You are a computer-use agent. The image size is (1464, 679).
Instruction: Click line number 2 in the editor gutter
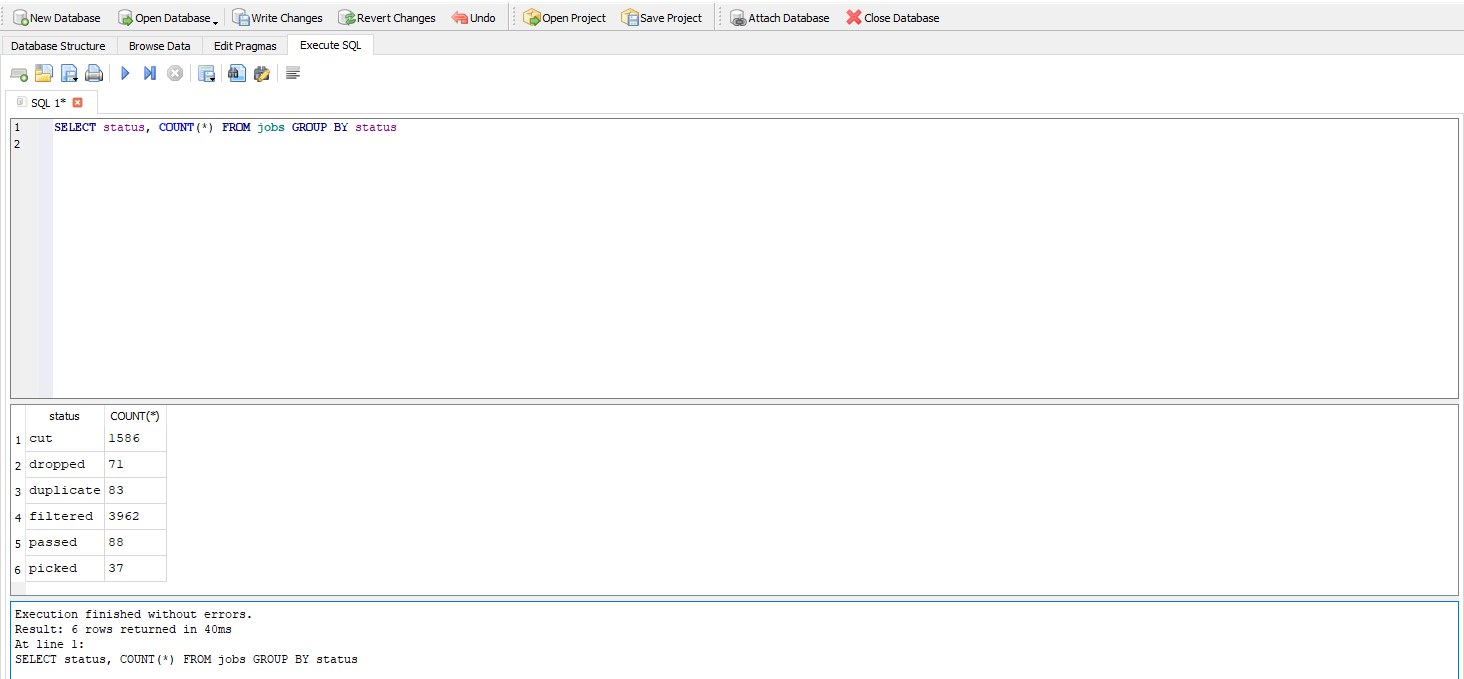16,144
